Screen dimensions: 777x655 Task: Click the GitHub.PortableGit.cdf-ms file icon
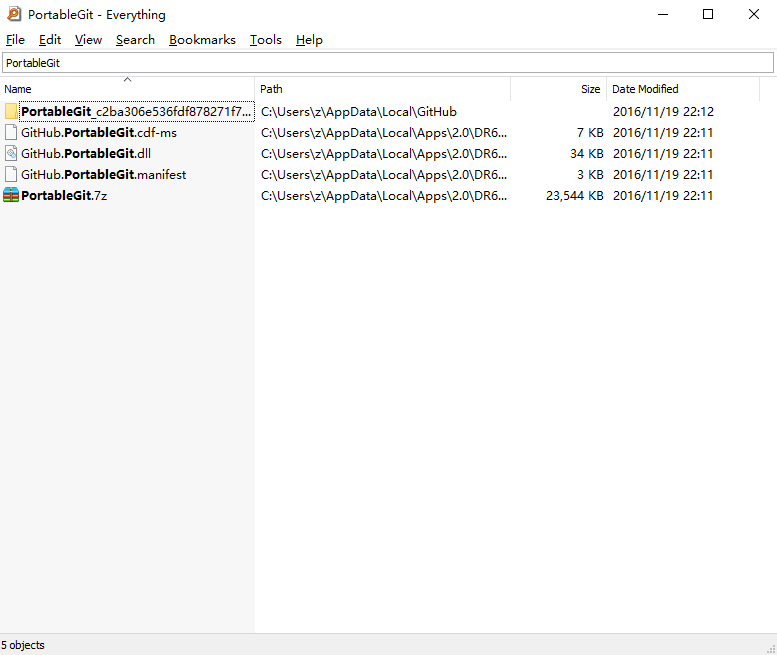click(11, 132)
